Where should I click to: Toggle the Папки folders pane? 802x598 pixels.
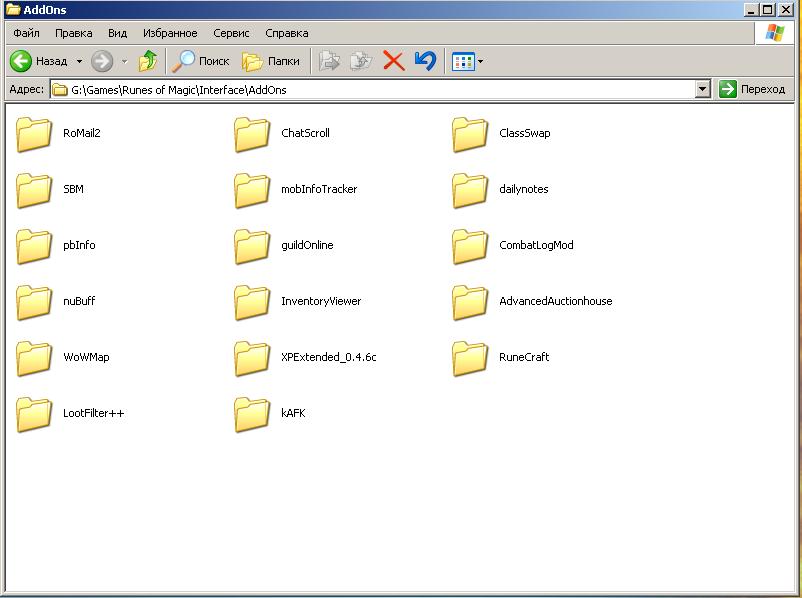(271, 61)
